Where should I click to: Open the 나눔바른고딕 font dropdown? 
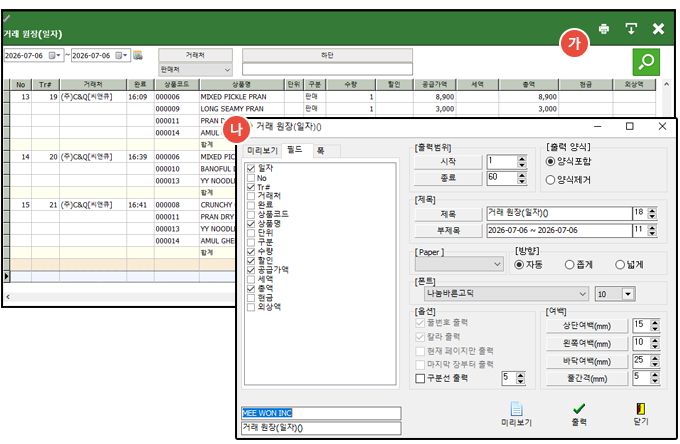click(506, 294)
